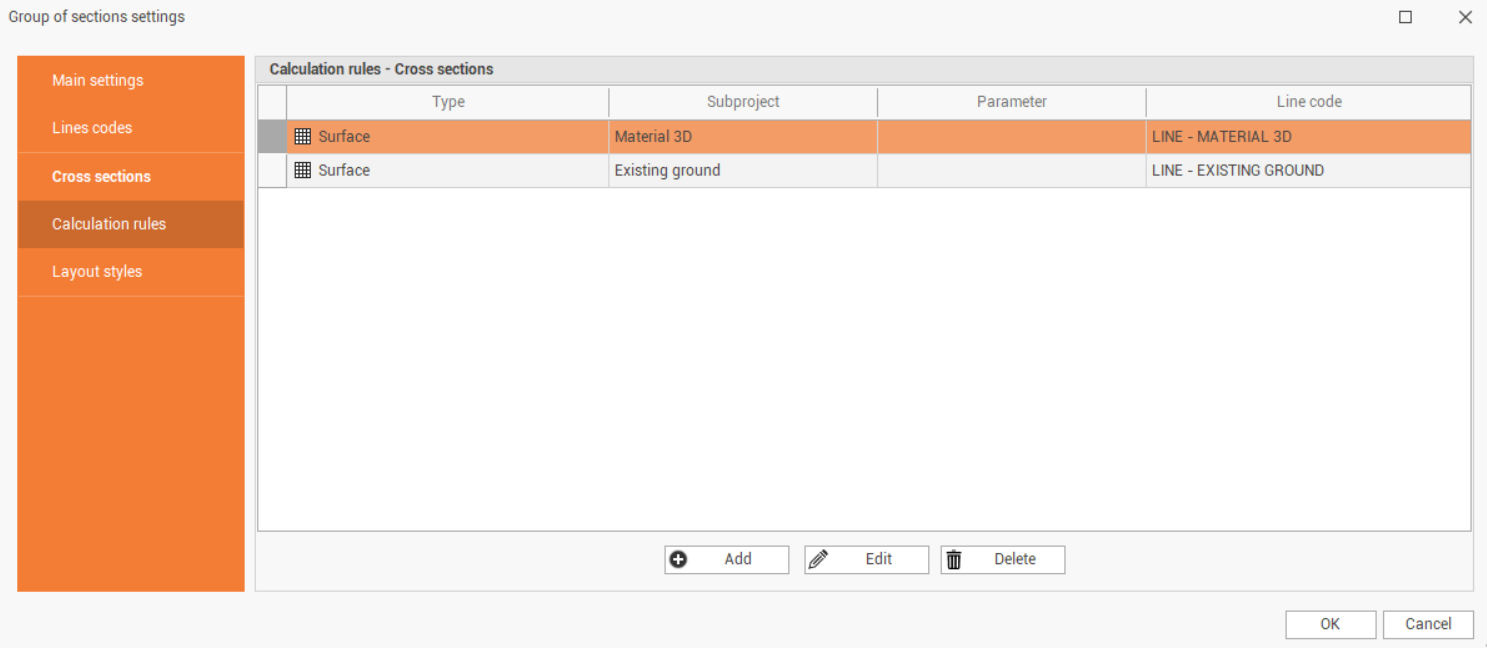Select the row selector of Existing ground row
The image size is (1487, 648).
tap(272, 171)
